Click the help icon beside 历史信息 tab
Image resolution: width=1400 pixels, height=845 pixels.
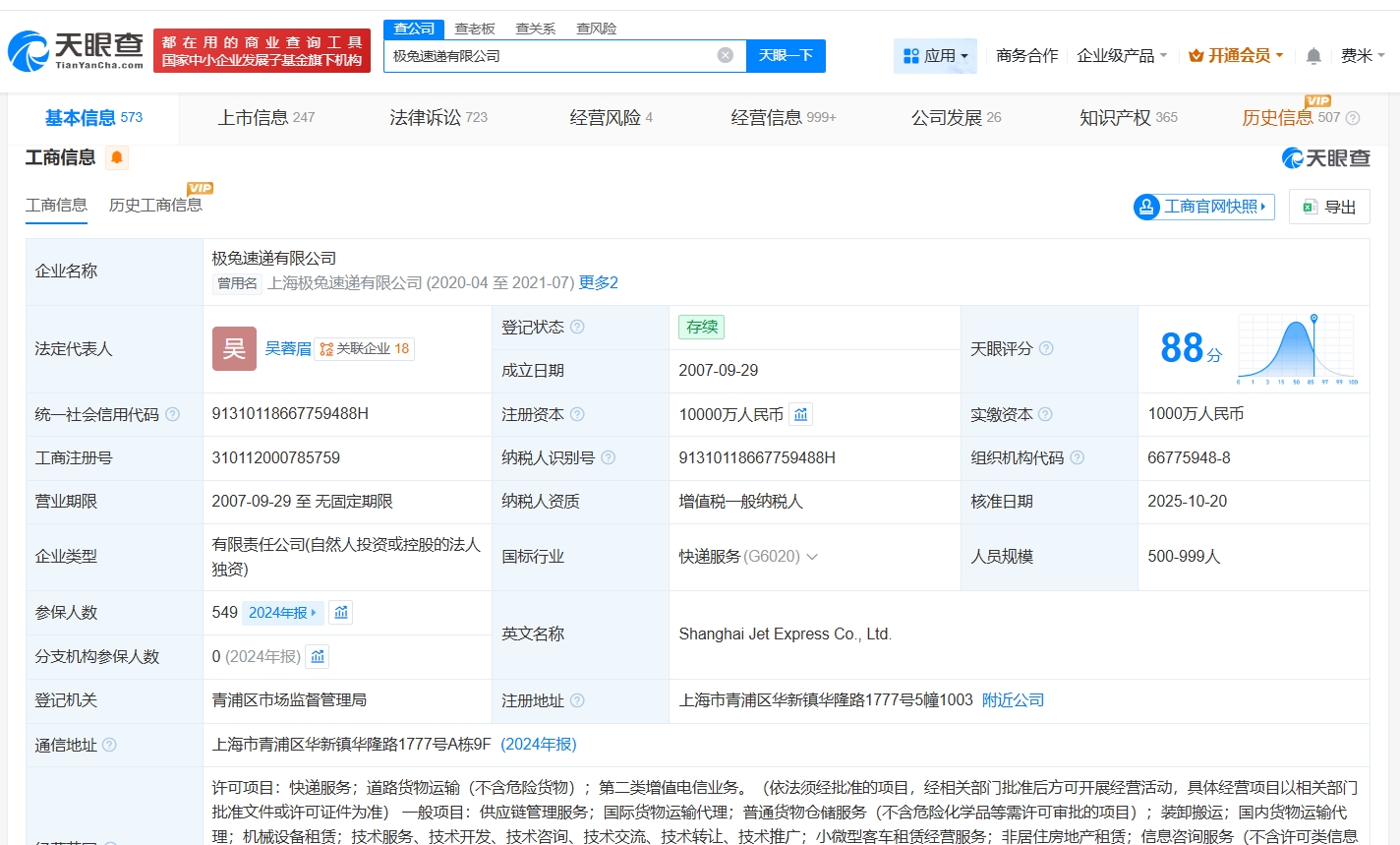pyautogui.click(x=1353, y=118)
